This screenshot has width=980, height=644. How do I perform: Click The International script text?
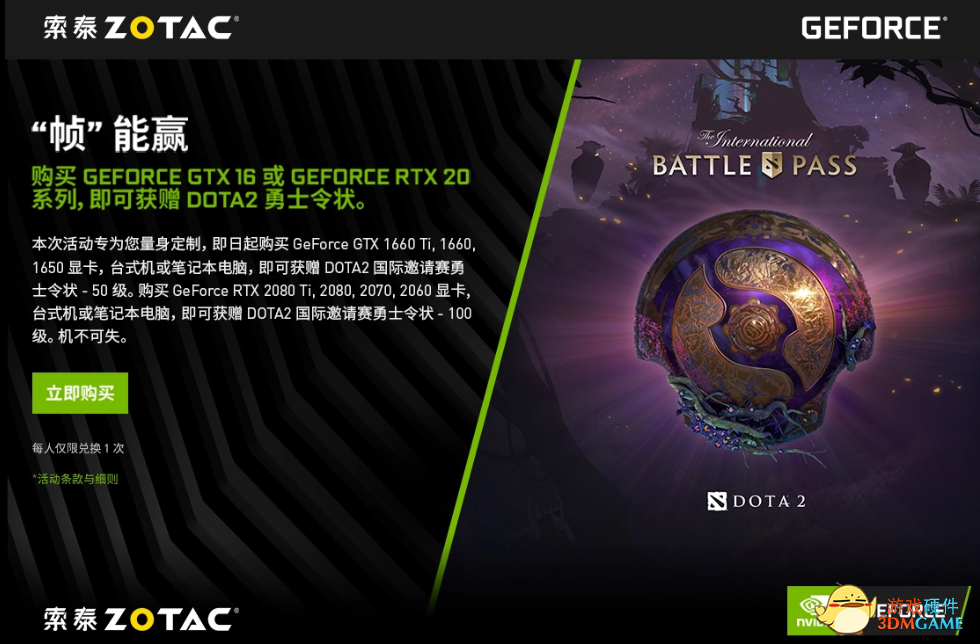click(x=755, y=138)
